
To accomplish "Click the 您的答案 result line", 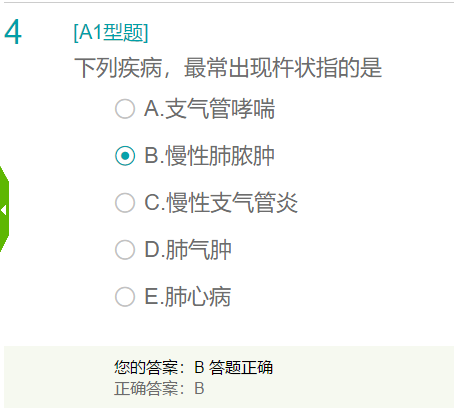I will click(193, 367).
